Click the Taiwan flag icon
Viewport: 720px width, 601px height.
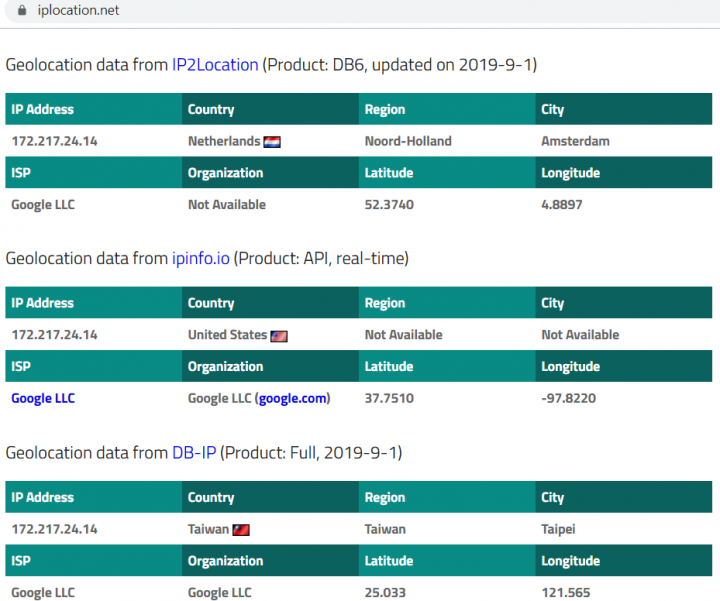(241, 530)
